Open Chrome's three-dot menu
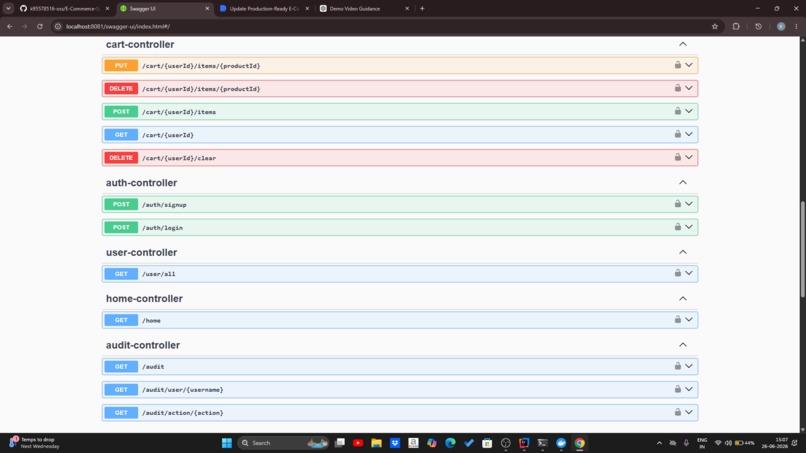This screenshot has height=453, width=806. (796, 26)
